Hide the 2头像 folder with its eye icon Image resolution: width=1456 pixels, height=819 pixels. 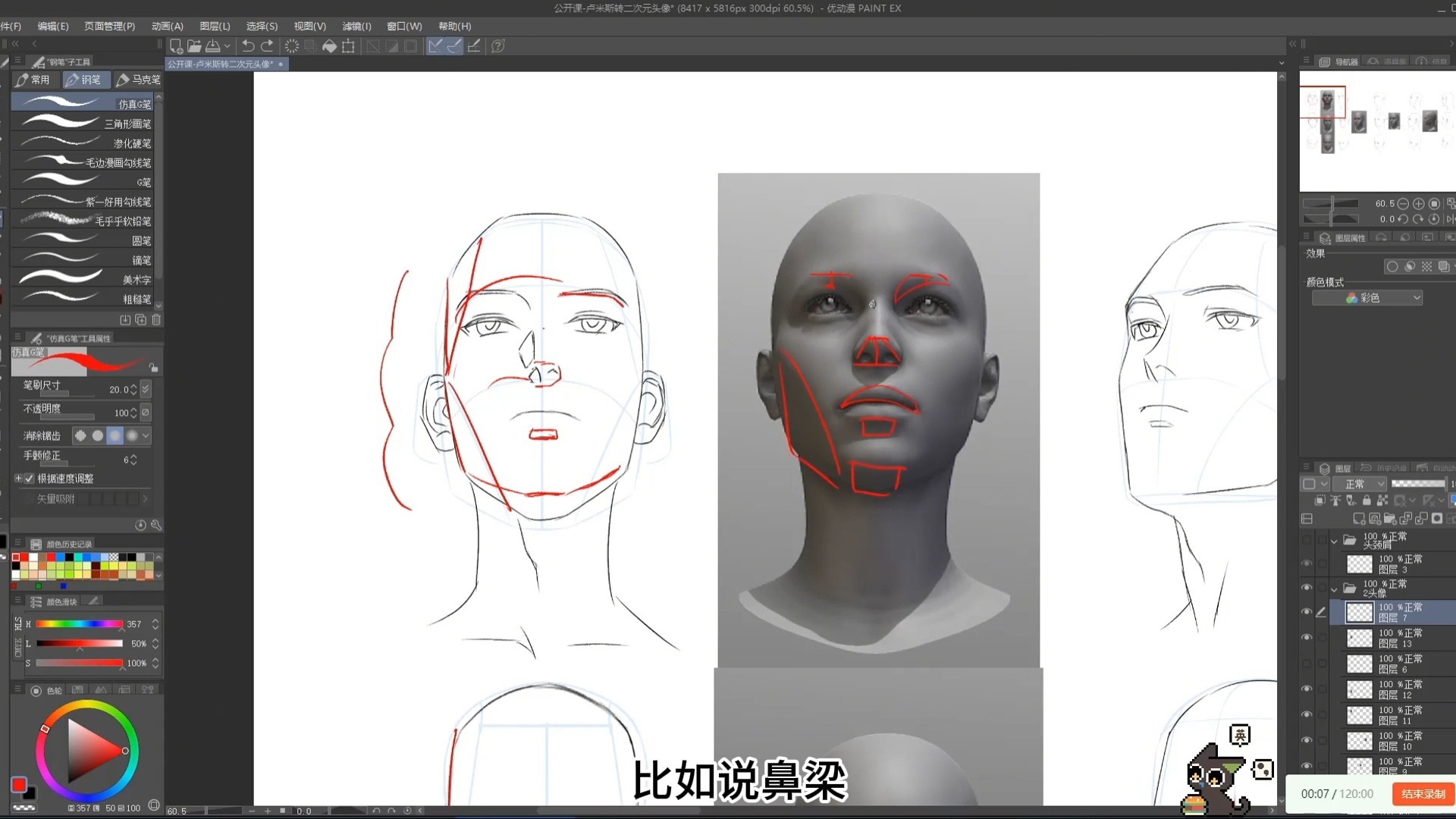(x=1307, y=588)
